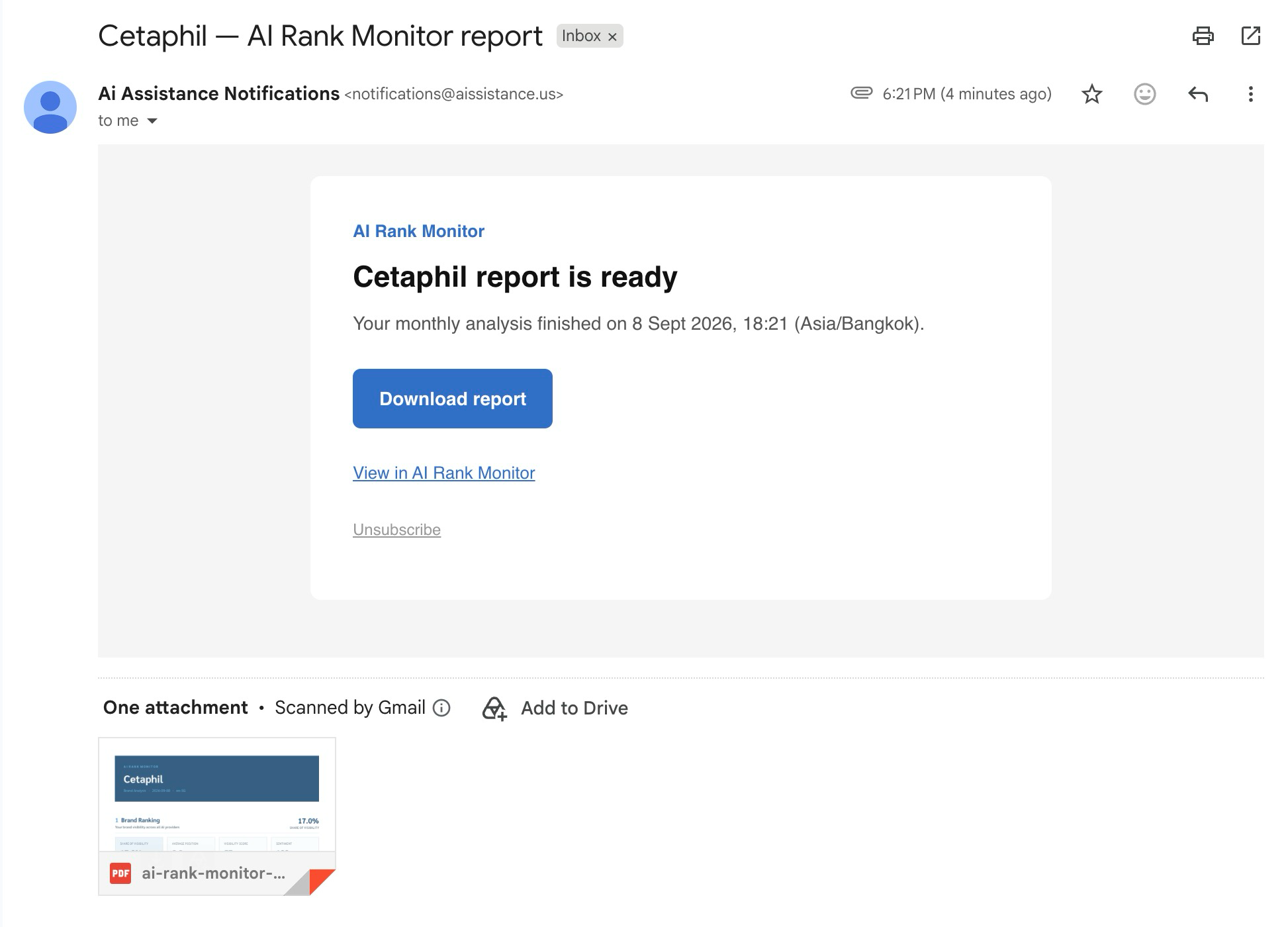
Task: Click the 'Cetaphil report is ready' heading
Action: tap(515, 277)
